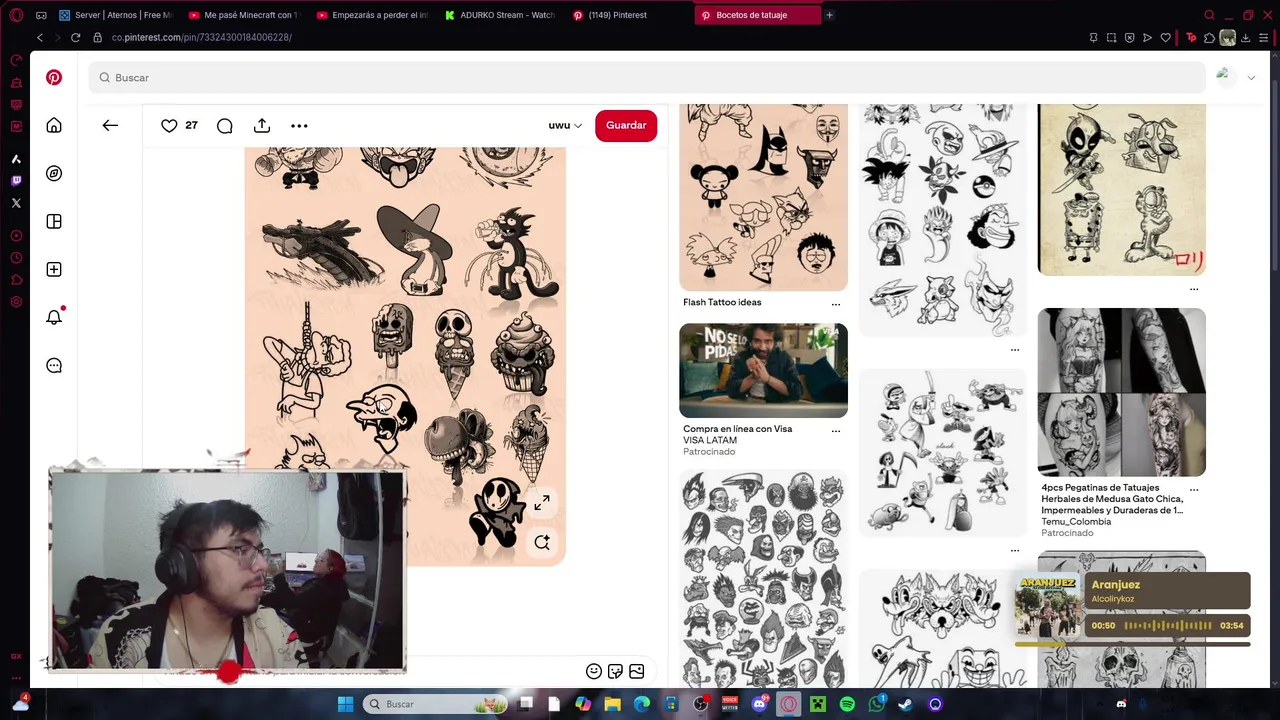Open Pinterest messages chat icon
Image resolution: width=1280 pixels, height=720 pixels.
(x=54, y=365)
